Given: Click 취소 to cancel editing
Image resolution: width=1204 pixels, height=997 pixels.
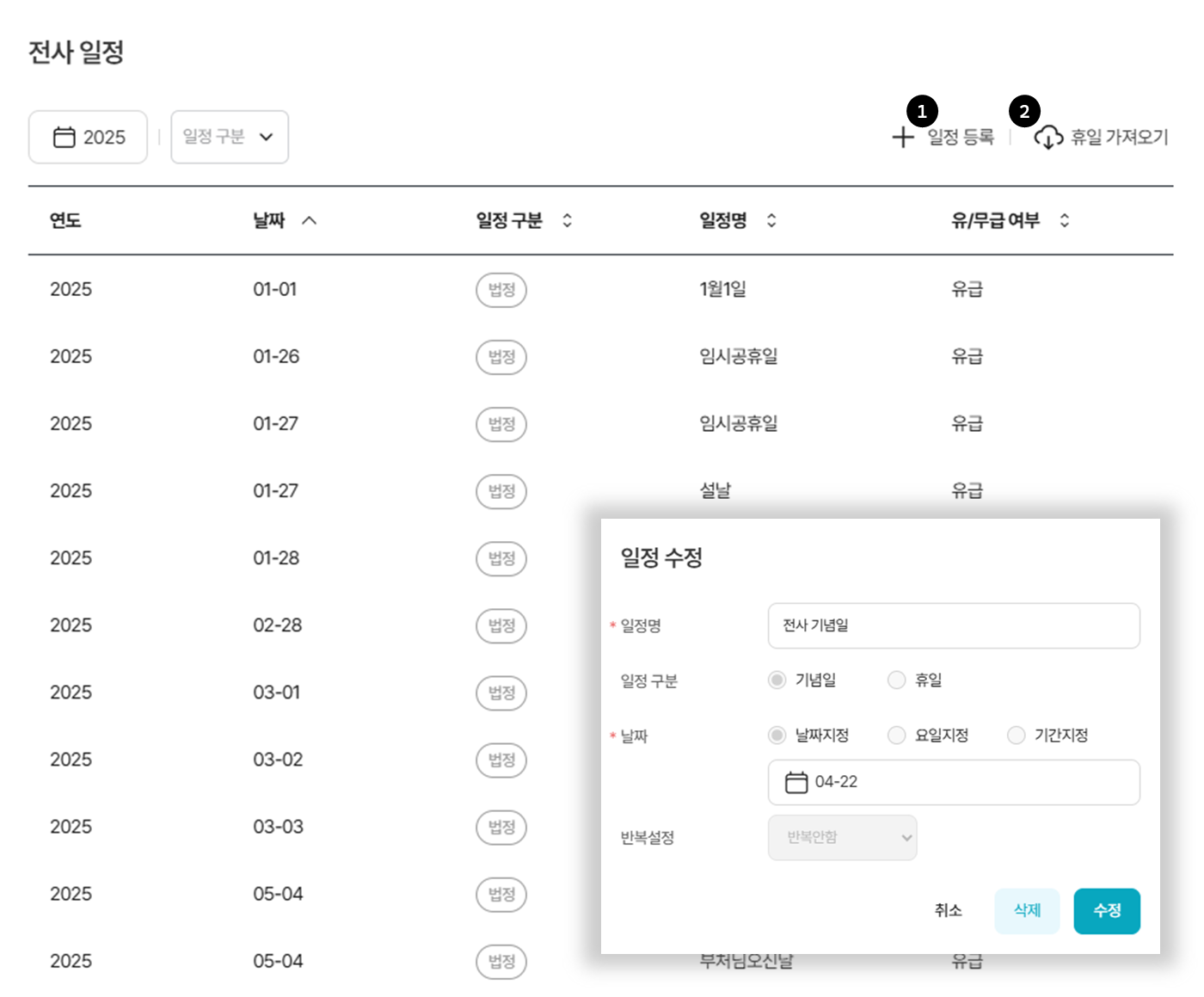Looking at the screenshot, I should [x=948, y=911].
